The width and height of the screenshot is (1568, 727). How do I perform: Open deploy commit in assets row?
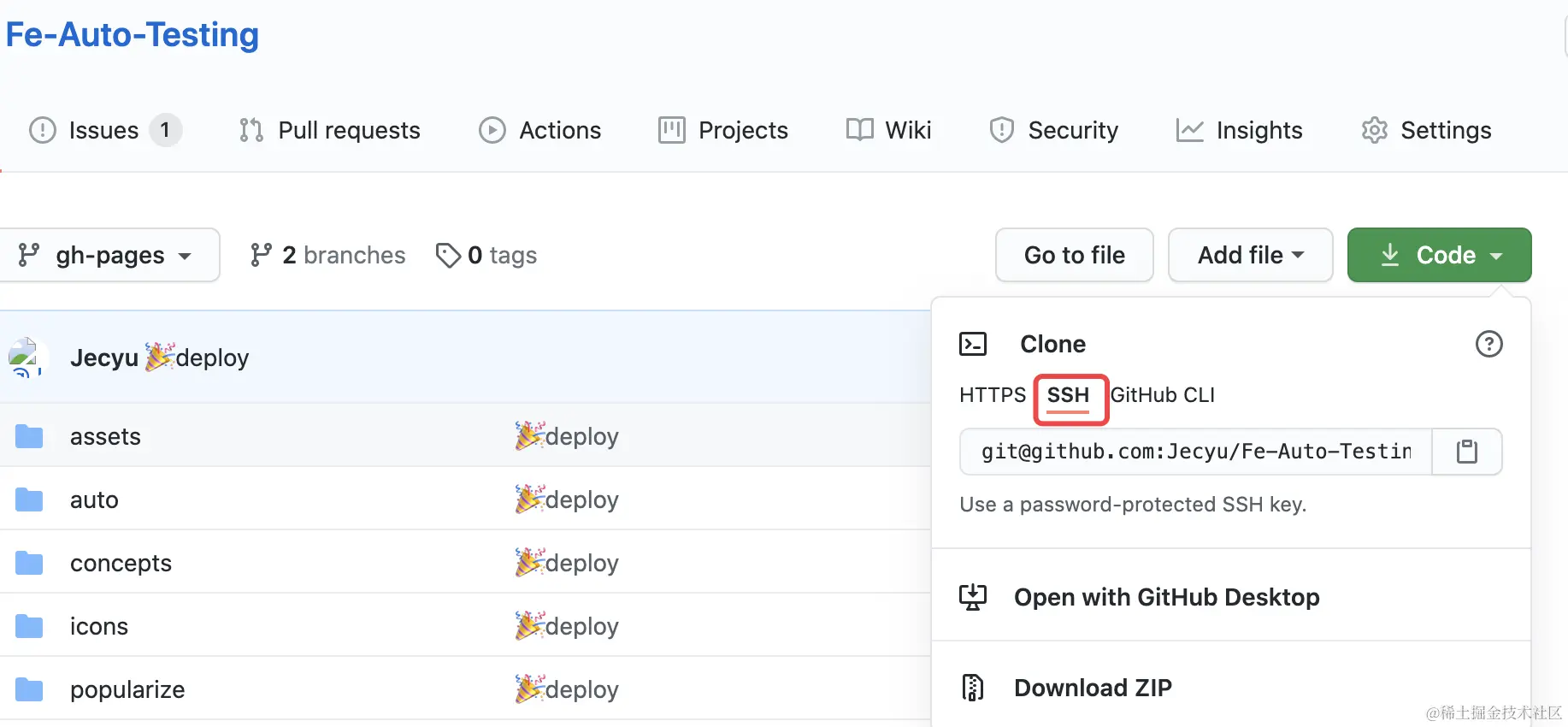coord(567,436)
